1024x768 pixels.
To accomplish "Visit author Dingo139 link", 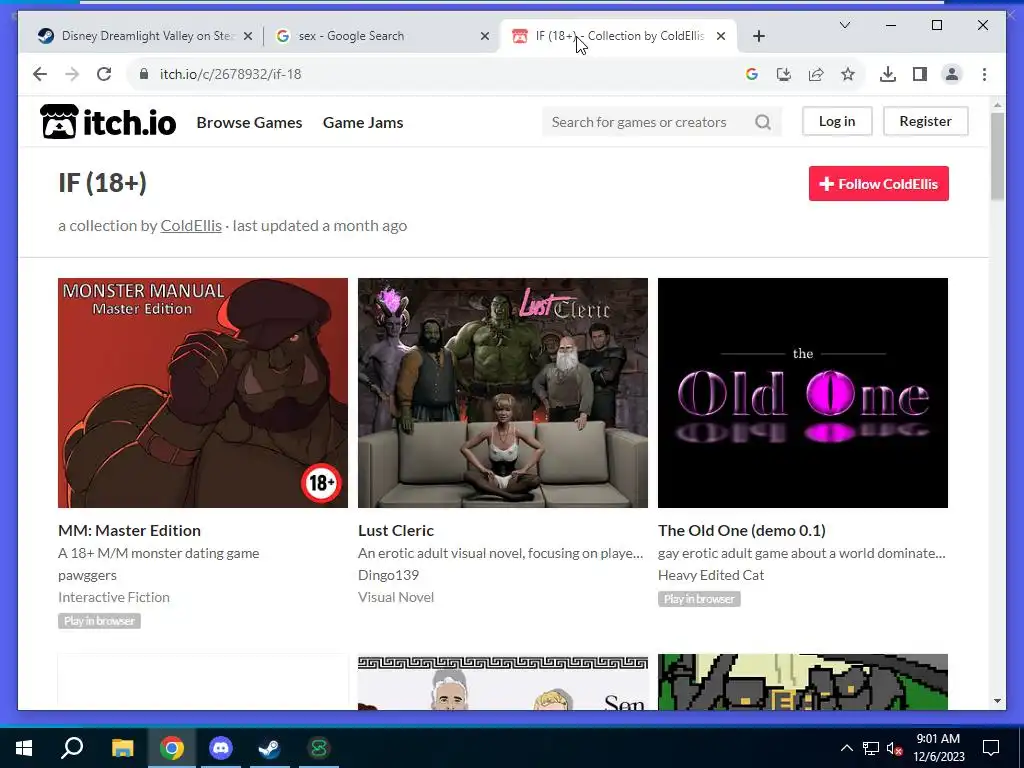I will (x=389, y=575).
